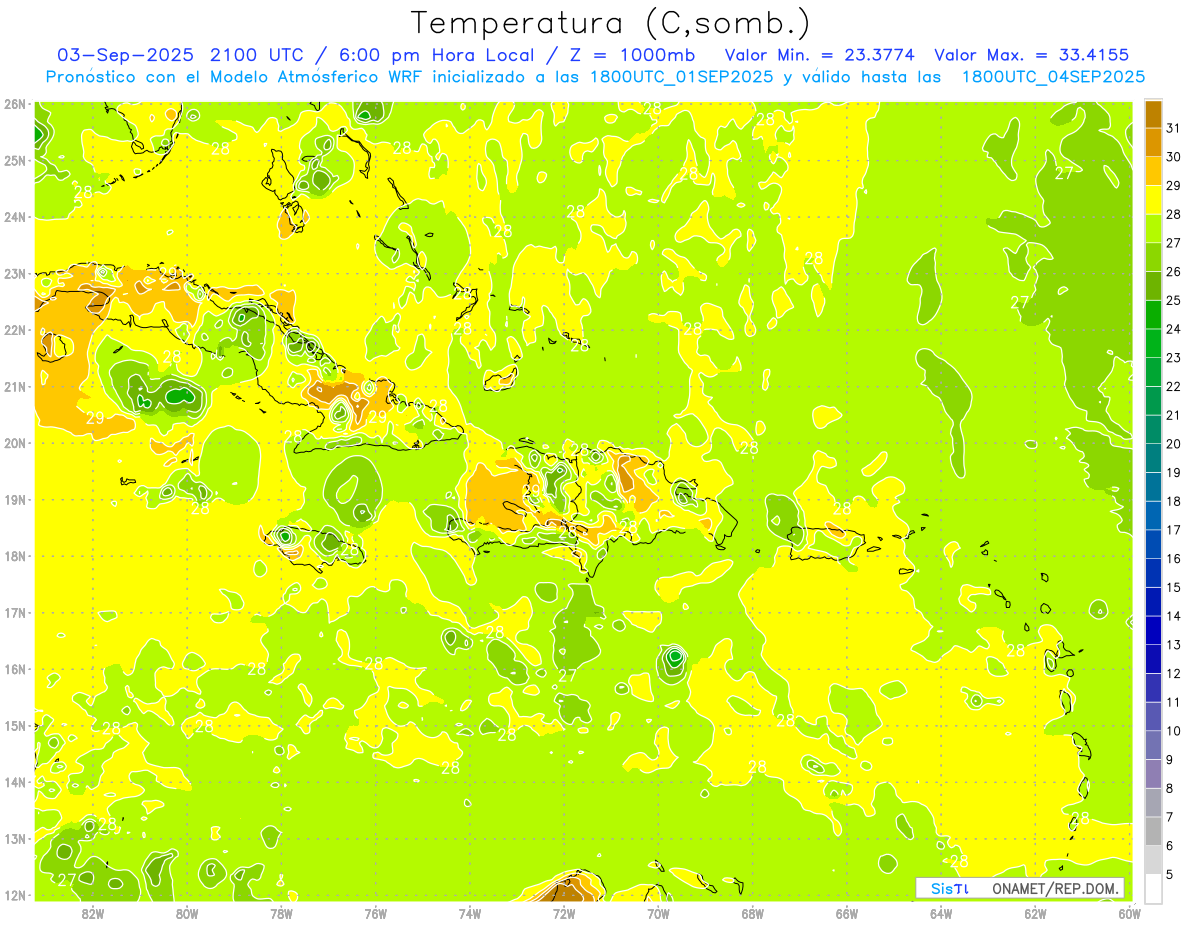Click the 26N latitude axis label
The image size is (1200, 927).
pos(14,104)
